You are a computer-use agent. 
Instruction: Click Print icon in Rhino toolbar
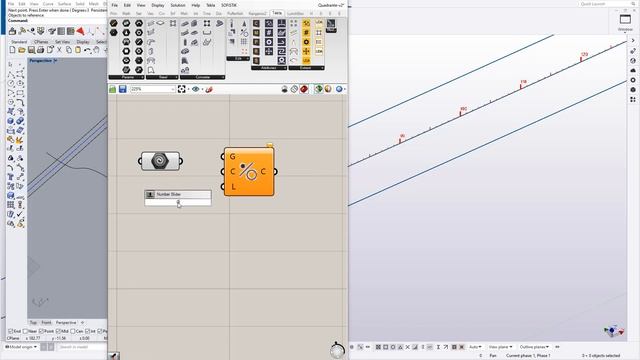(x=40, y=50)
